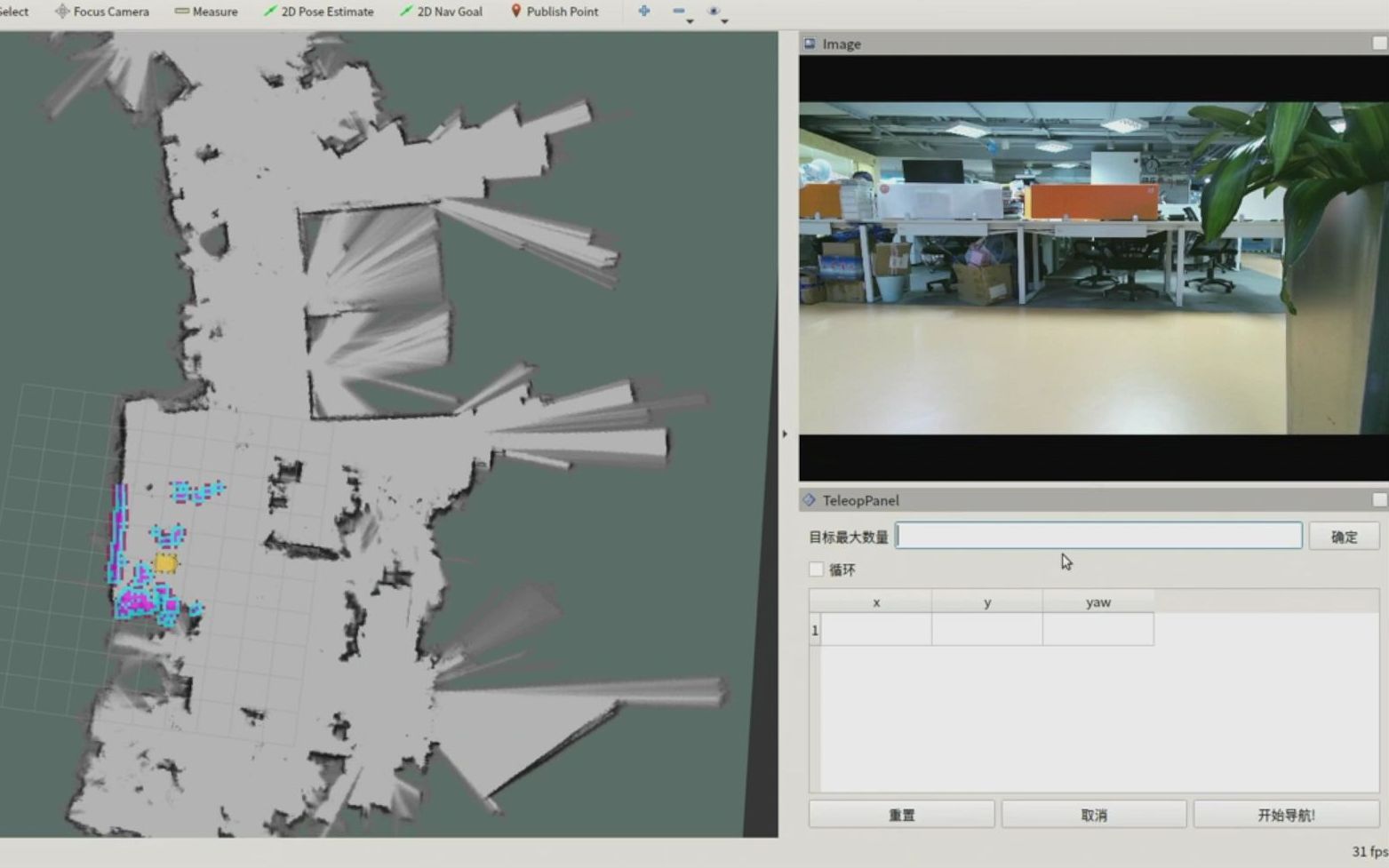
Task: Click the Image panel title icon
Action: pos(810,44)
